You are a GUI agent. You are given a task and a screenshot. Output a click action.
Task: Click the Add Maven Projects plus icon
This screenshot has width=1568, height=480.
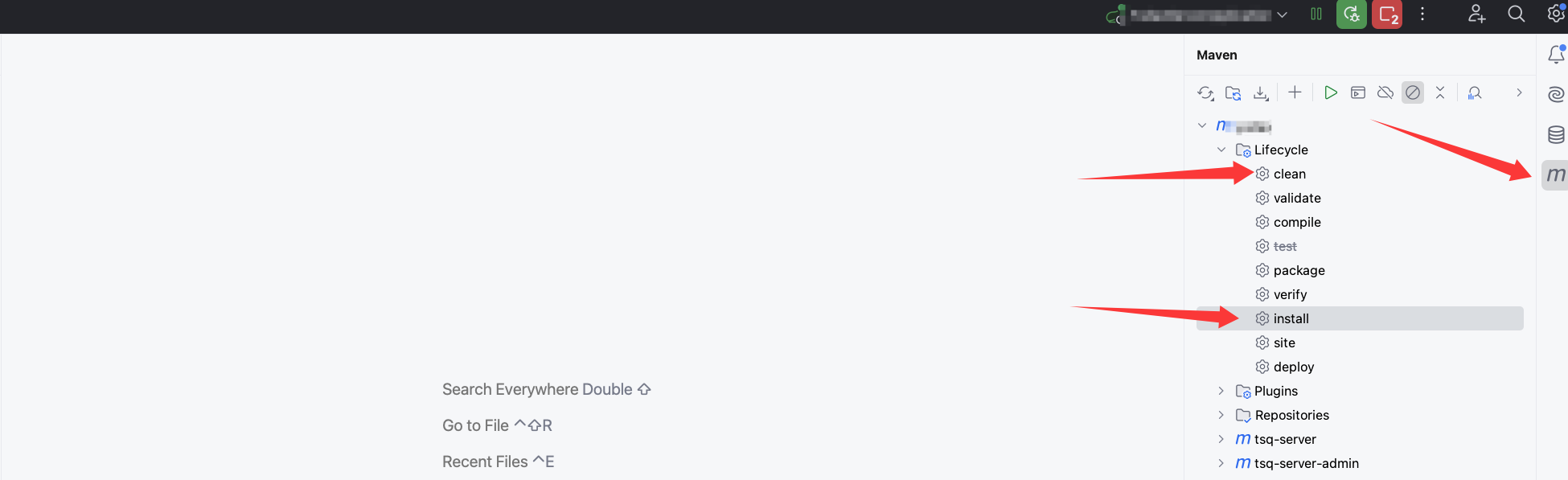pos(1295,92)
